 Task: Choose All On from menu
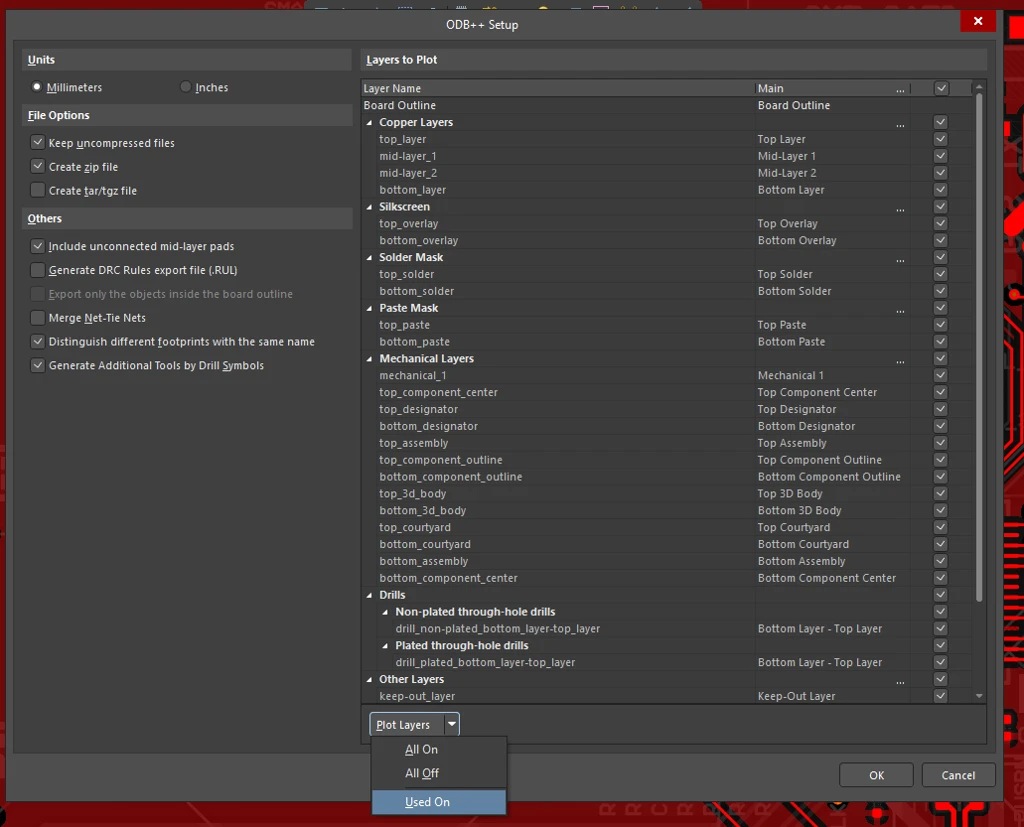pyautogui.click(x=439, y=749)
